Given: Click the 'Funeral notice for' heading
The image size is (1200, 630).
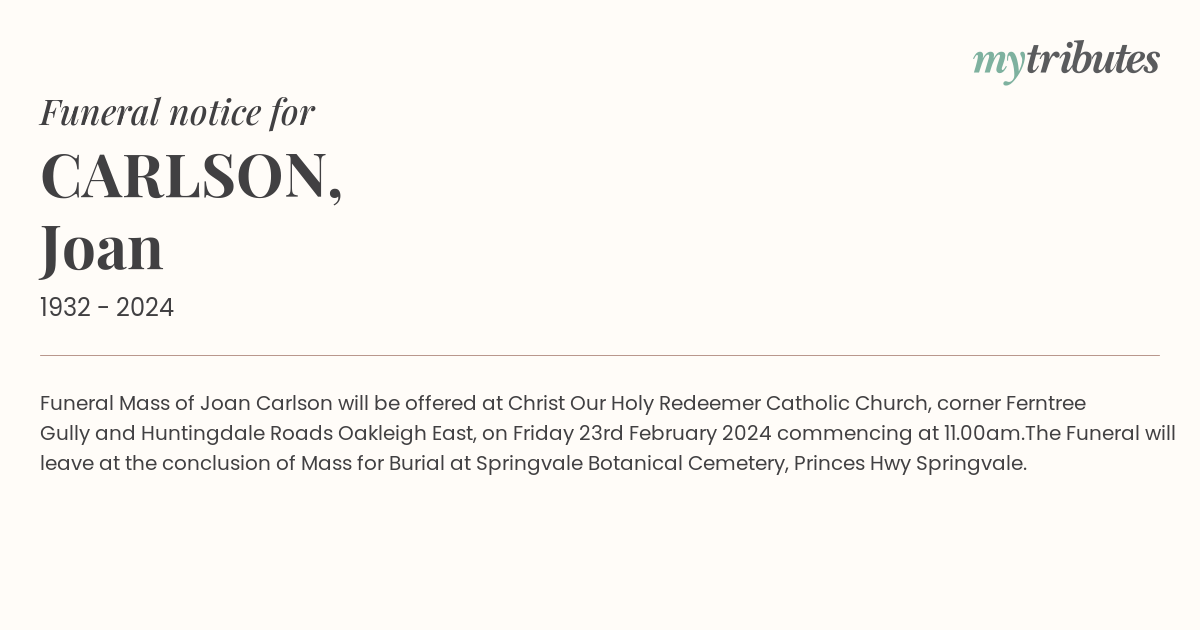Looking at the screenshot, I should point(177,112).
